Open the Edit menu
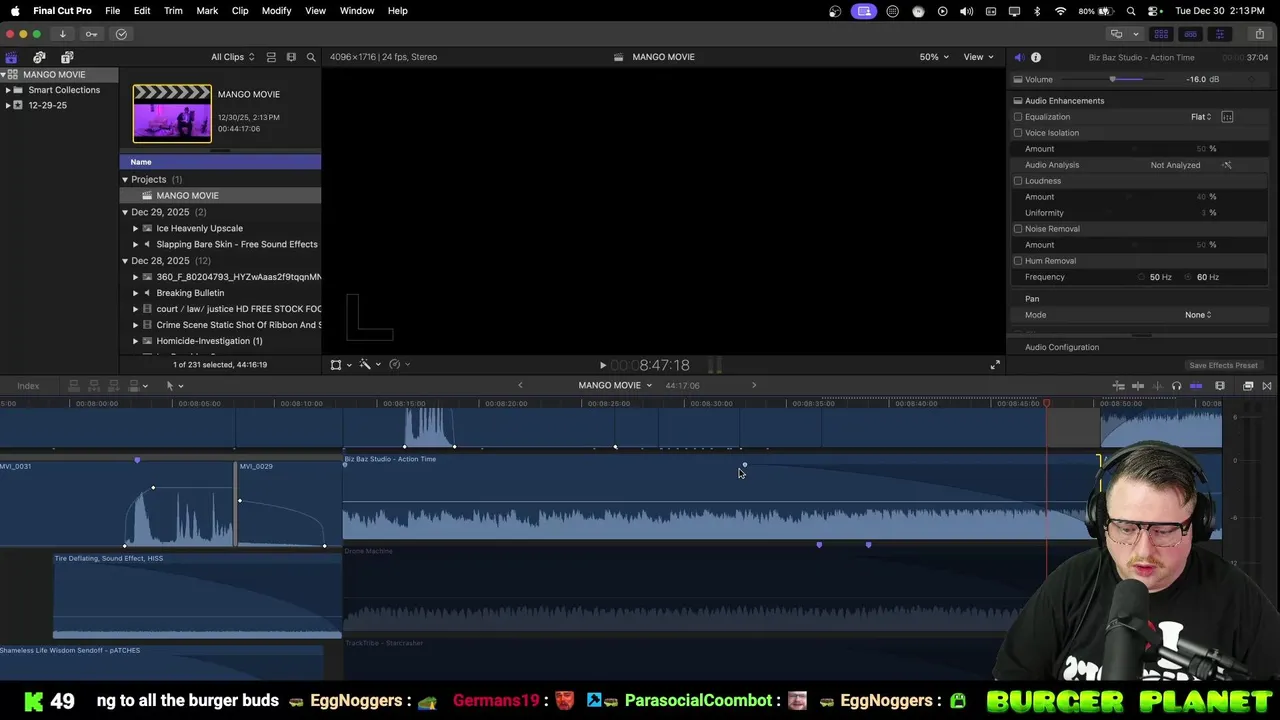The height and width of the screenshot is (720, 1280). pyautogui.click(x=142, y=11)
